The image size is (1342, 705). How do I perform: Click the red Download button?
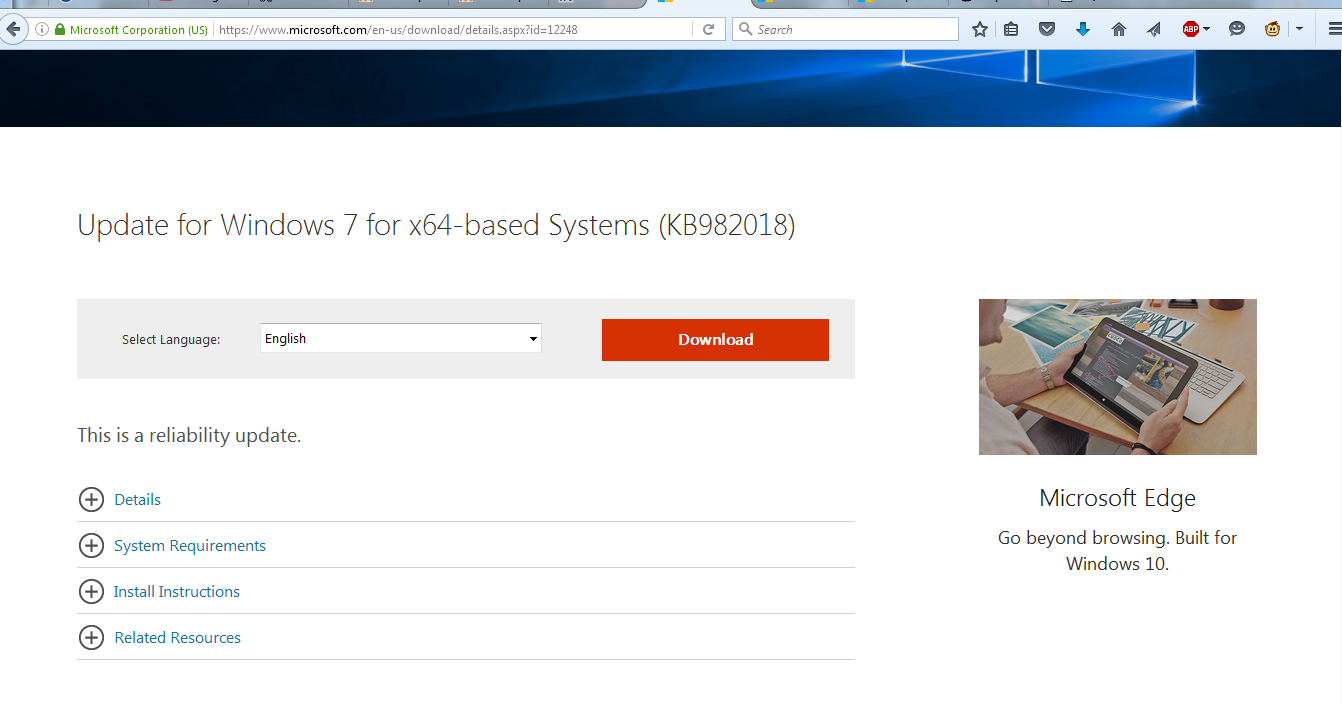[715, 340]
